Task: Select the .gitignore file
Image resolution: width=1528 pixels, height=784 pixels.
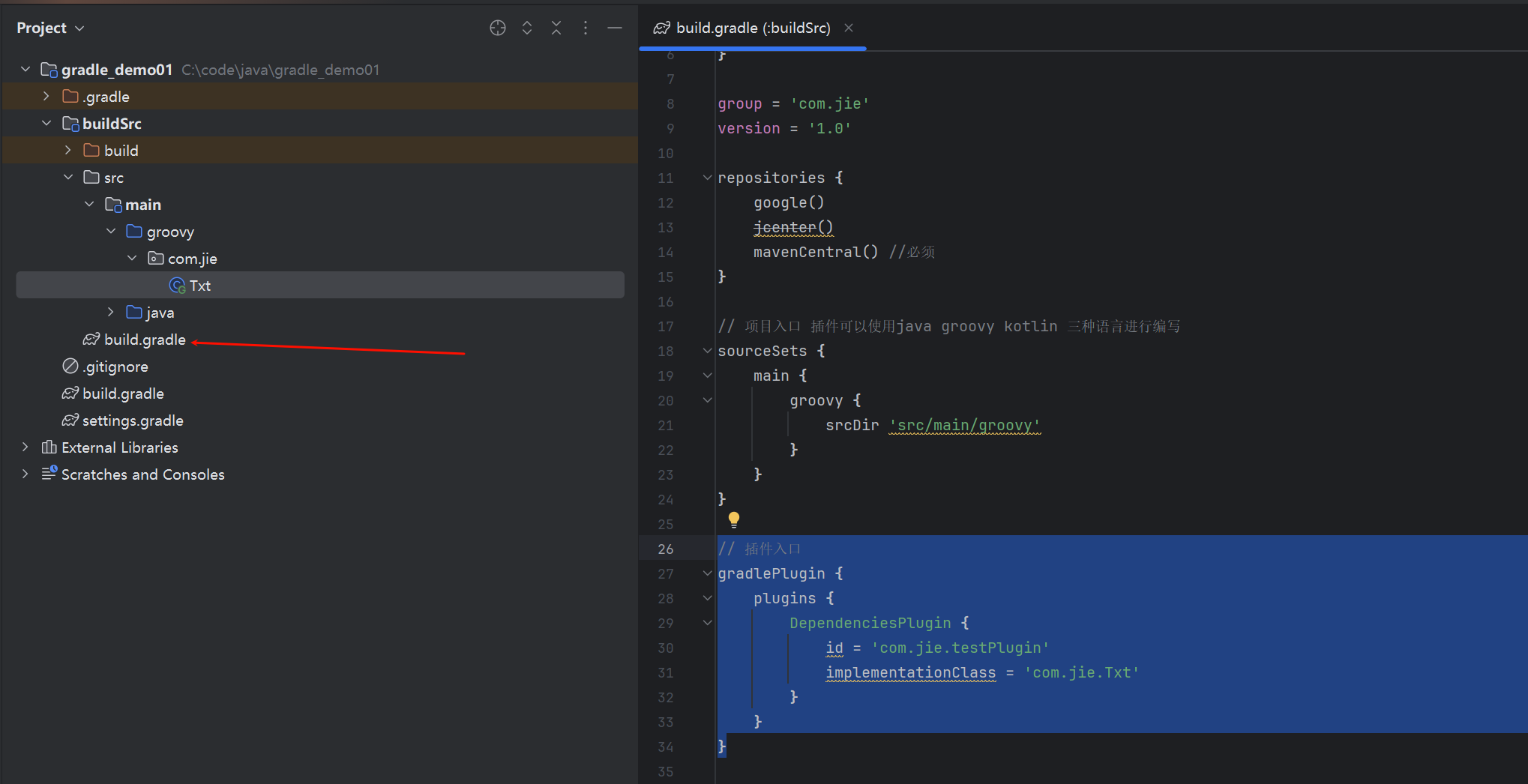Action: coord(115,367)
